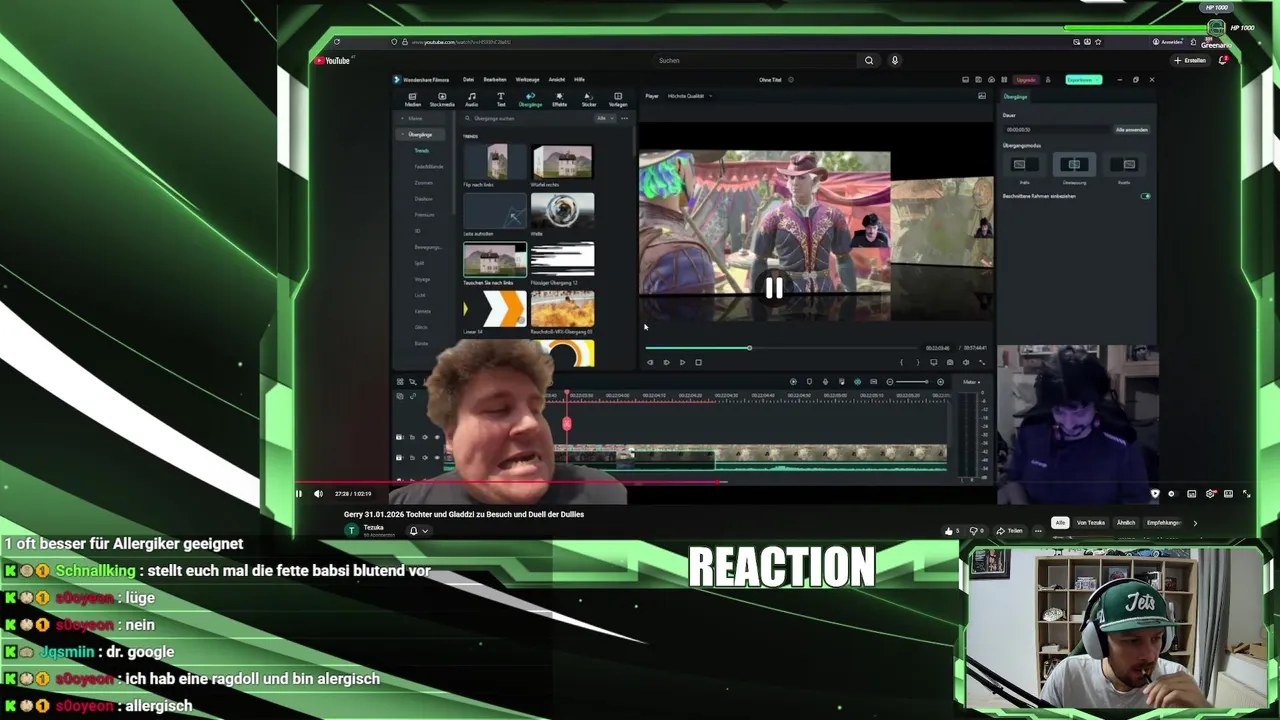Click the YouTube search magnifier button

click(869, 60)
